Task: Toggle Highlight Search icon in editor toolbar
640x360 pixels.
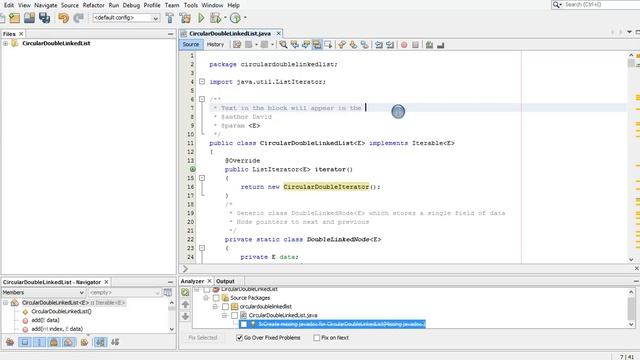Action: click(x=317, y=44)
